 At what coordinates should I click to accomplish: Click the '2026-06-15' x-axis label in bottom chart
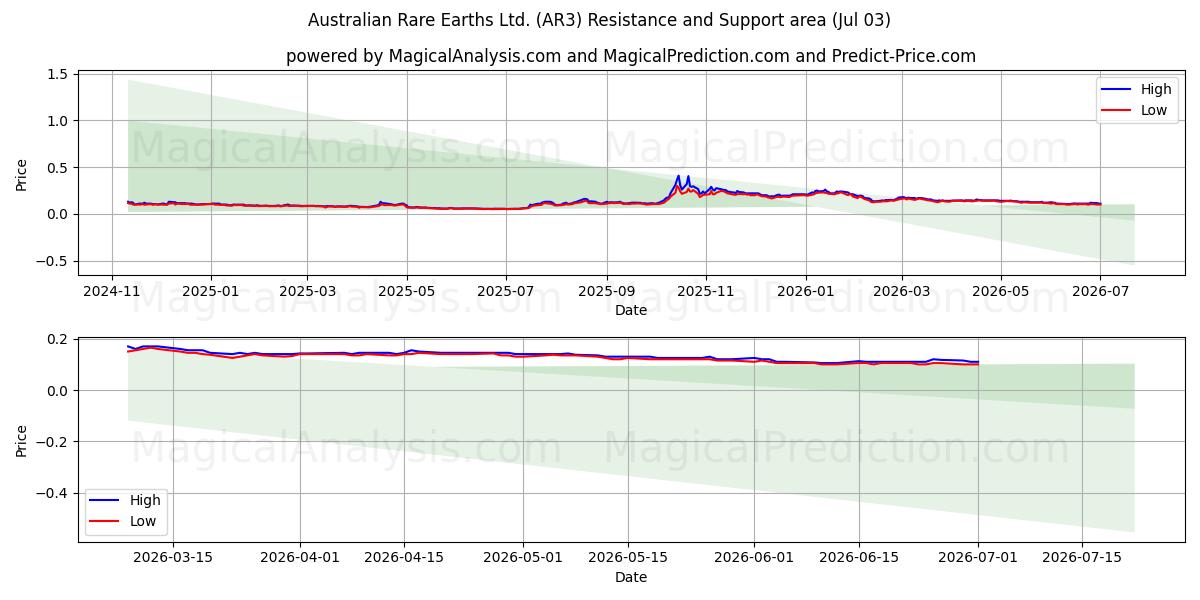[859, 559]
